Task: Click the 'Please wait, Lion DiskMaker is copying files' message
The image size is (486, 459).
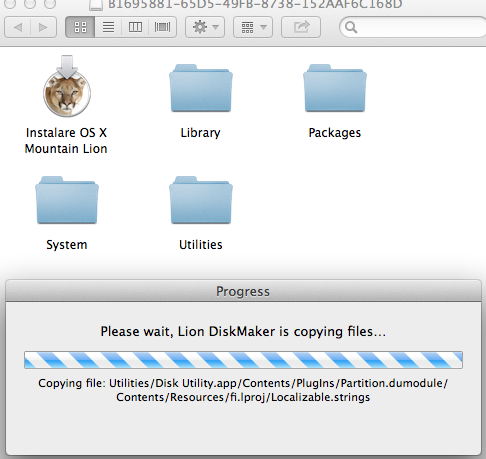Action: pyautogui.click(x=243, y=332)
